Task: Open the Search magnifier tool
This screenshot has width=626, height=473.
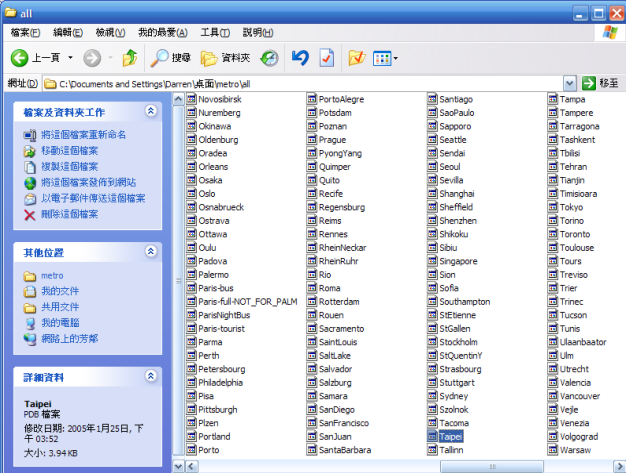Action: click(159, 58)
